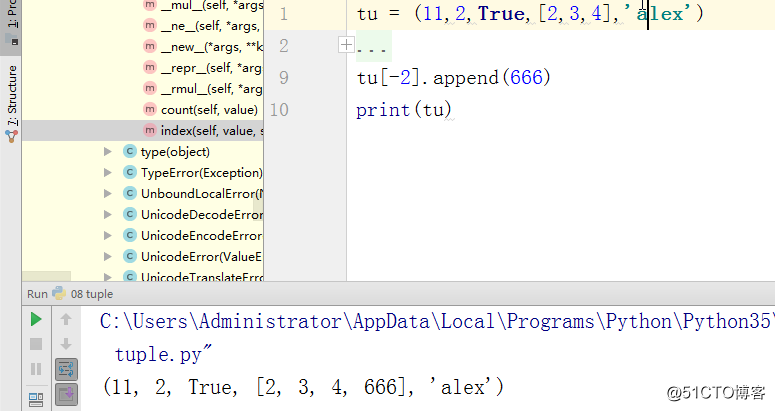Click the class icon beside UnicodeDecodeError

click(129, 214)
